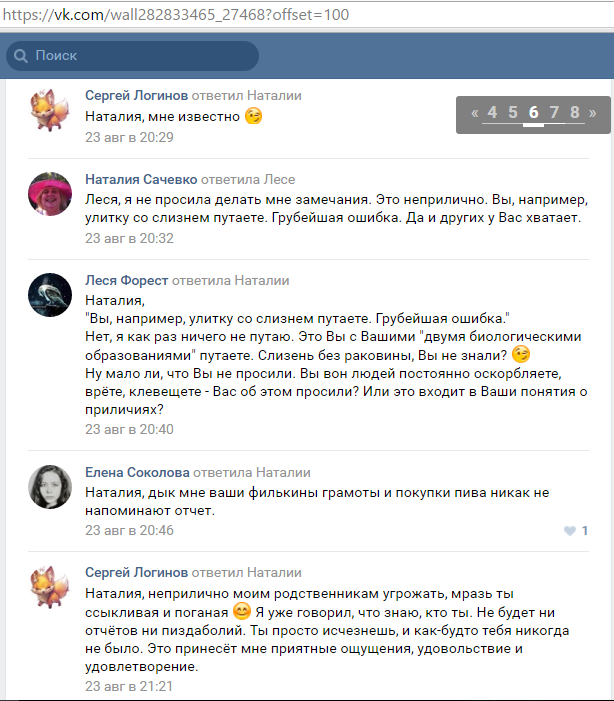The height and width of the screenshot is (701, 614).
Task: Click the browser address bar URL
Action: tap(176, 15)
